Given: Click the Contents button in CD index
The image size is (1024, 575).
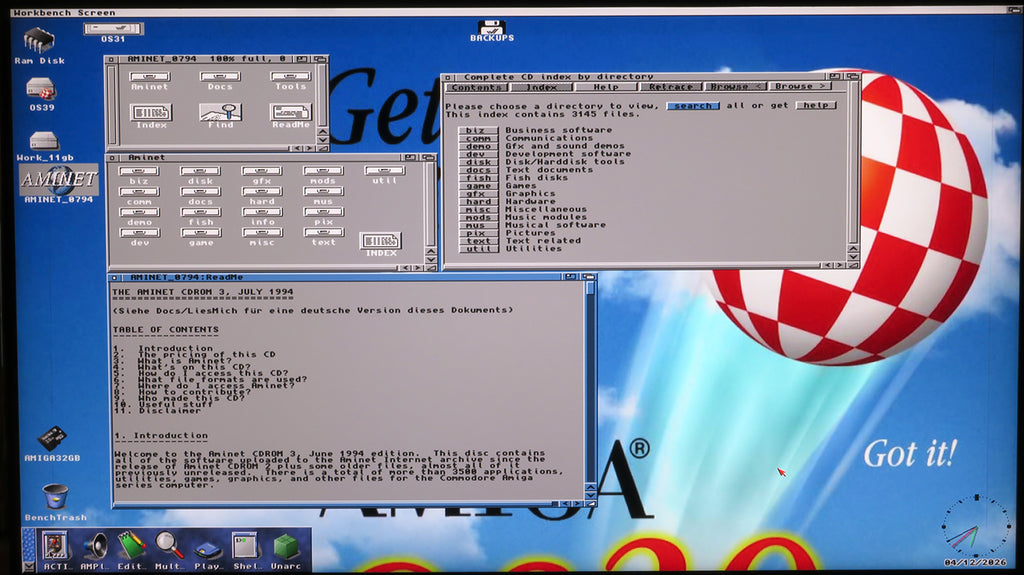Looking at the screenshot, I should coord(476,87).
